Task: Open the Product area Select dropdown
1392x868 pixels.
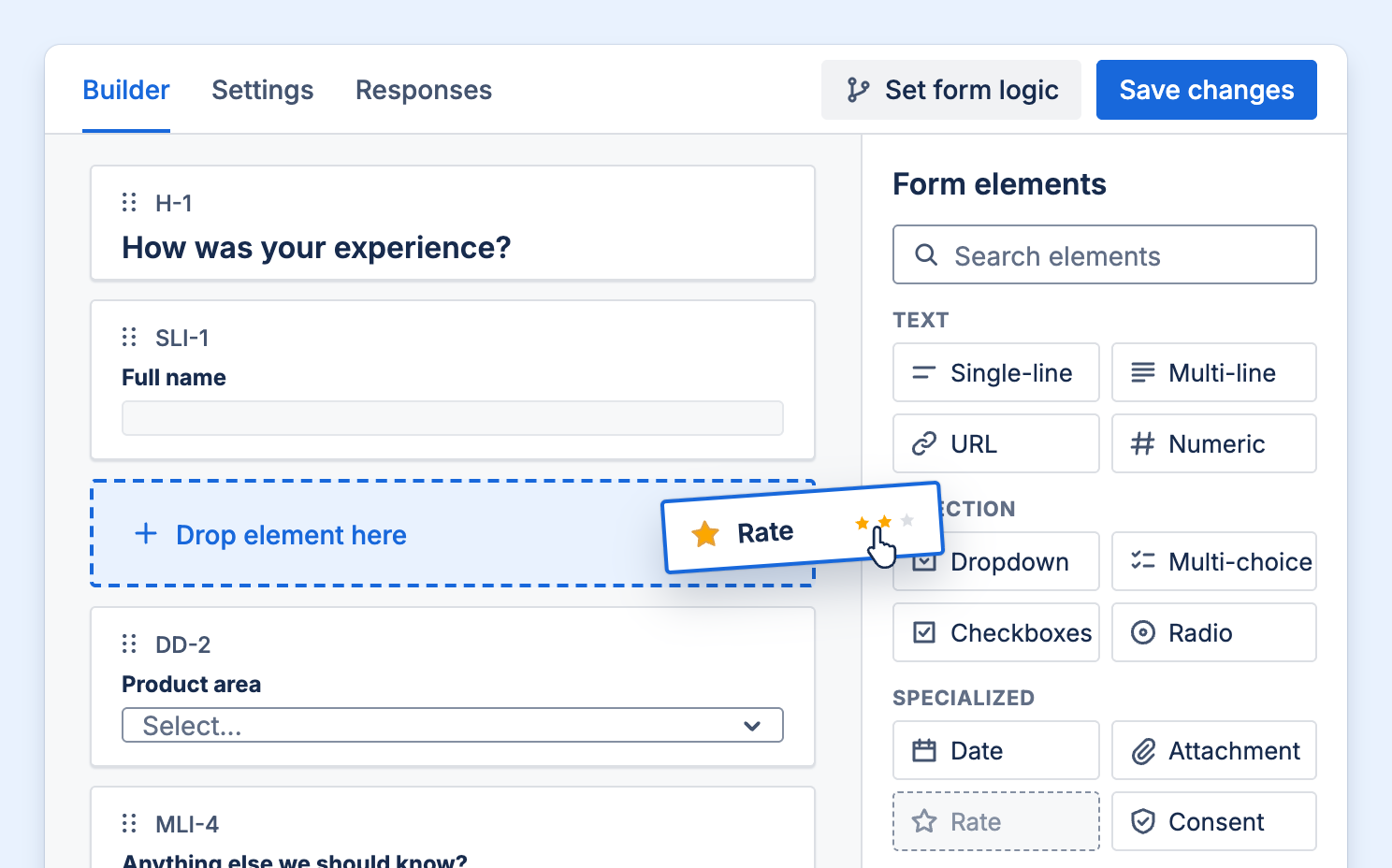Action: (453, 725)
